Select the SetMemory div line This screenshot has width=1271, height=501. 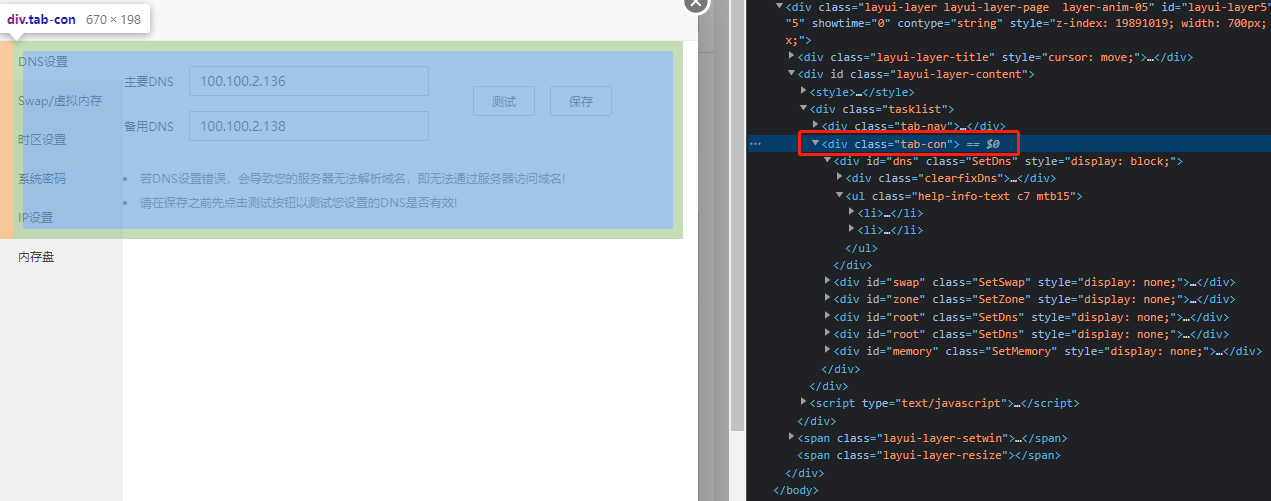coord(1048,351)
